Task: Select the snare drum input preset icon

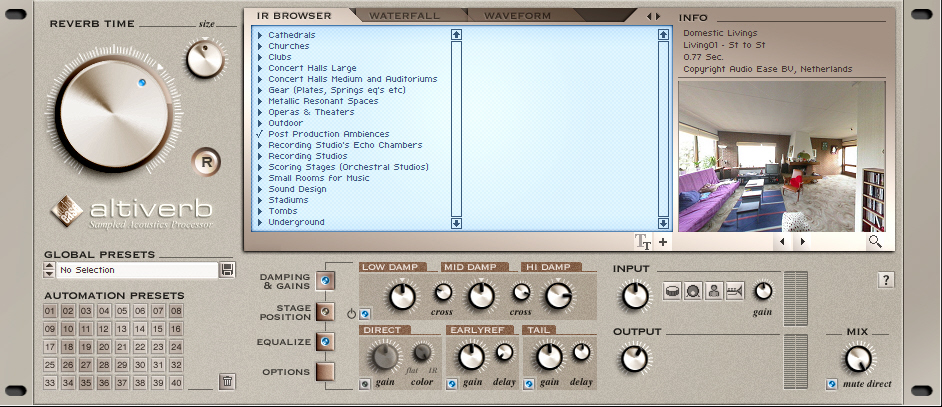Action: [x=672, y=291]
